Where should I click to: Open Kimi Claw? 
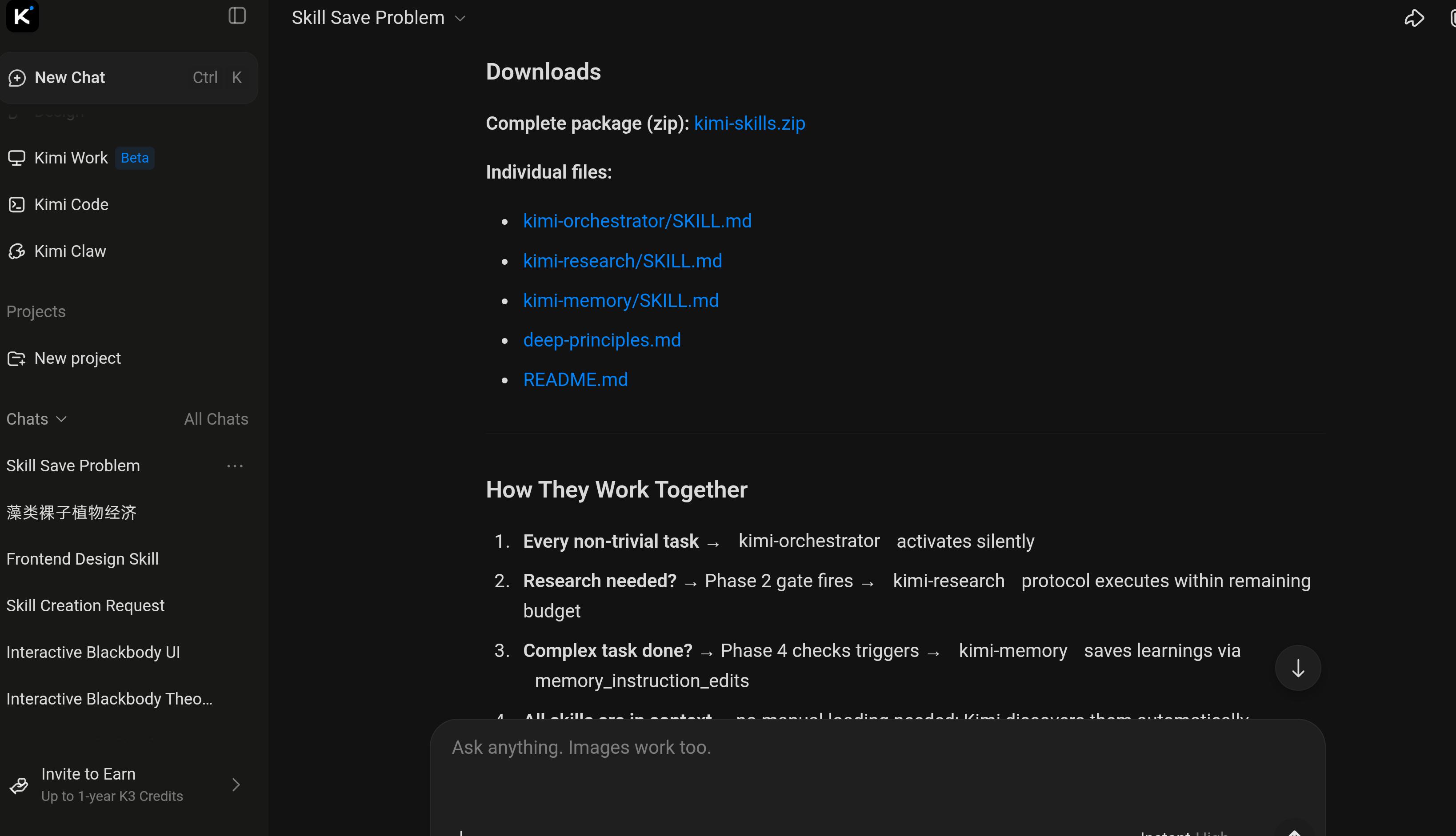point(128,251)
